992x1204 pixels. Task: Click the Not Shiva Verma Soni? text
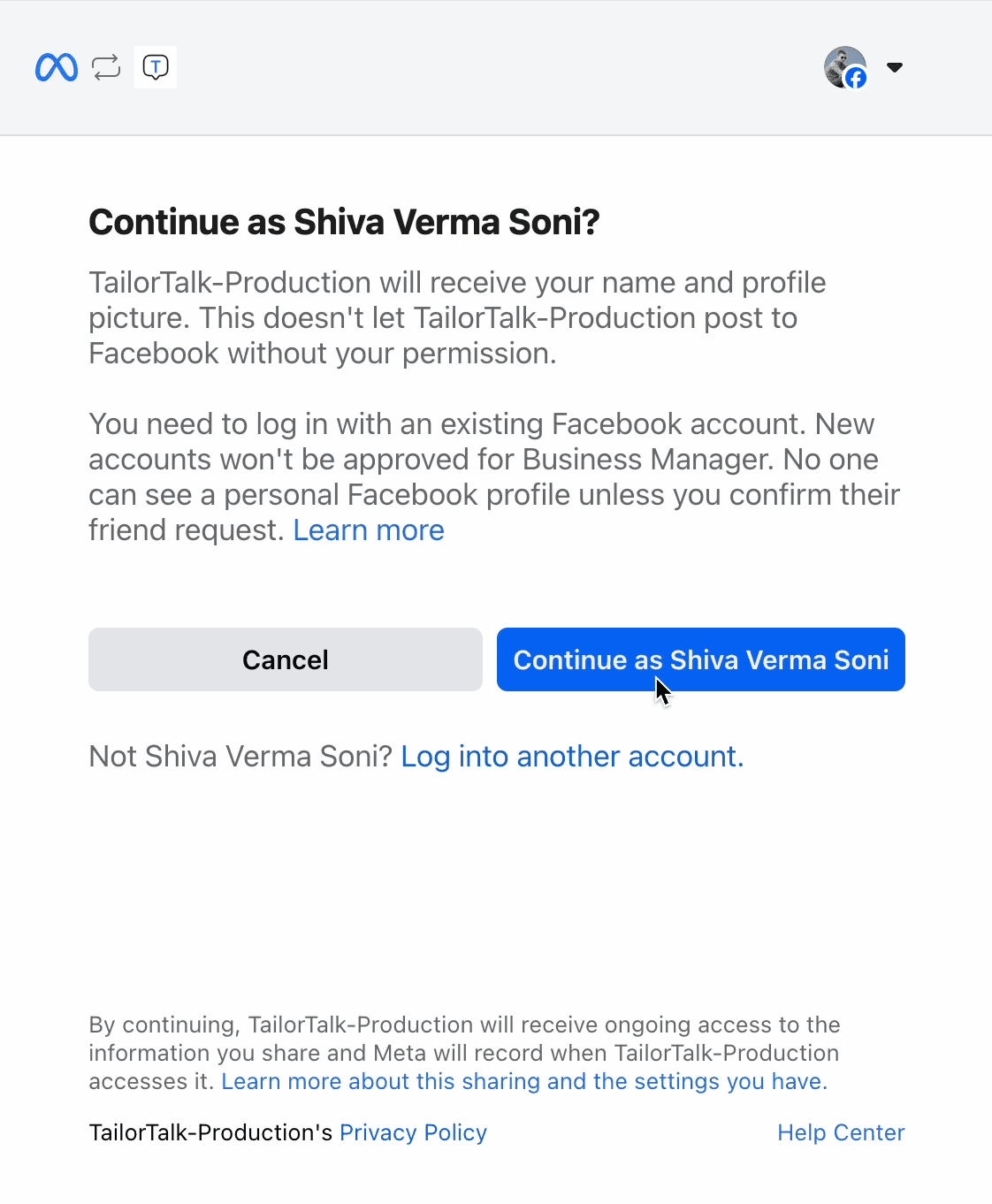240,757
